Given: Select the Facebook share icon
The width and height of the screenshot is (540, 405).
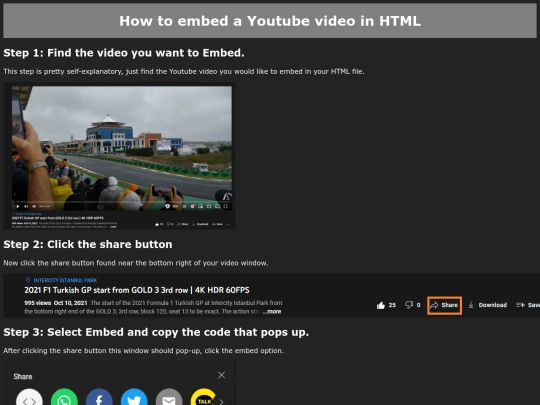Looking at the screenshot, I should tap(99, 398).
